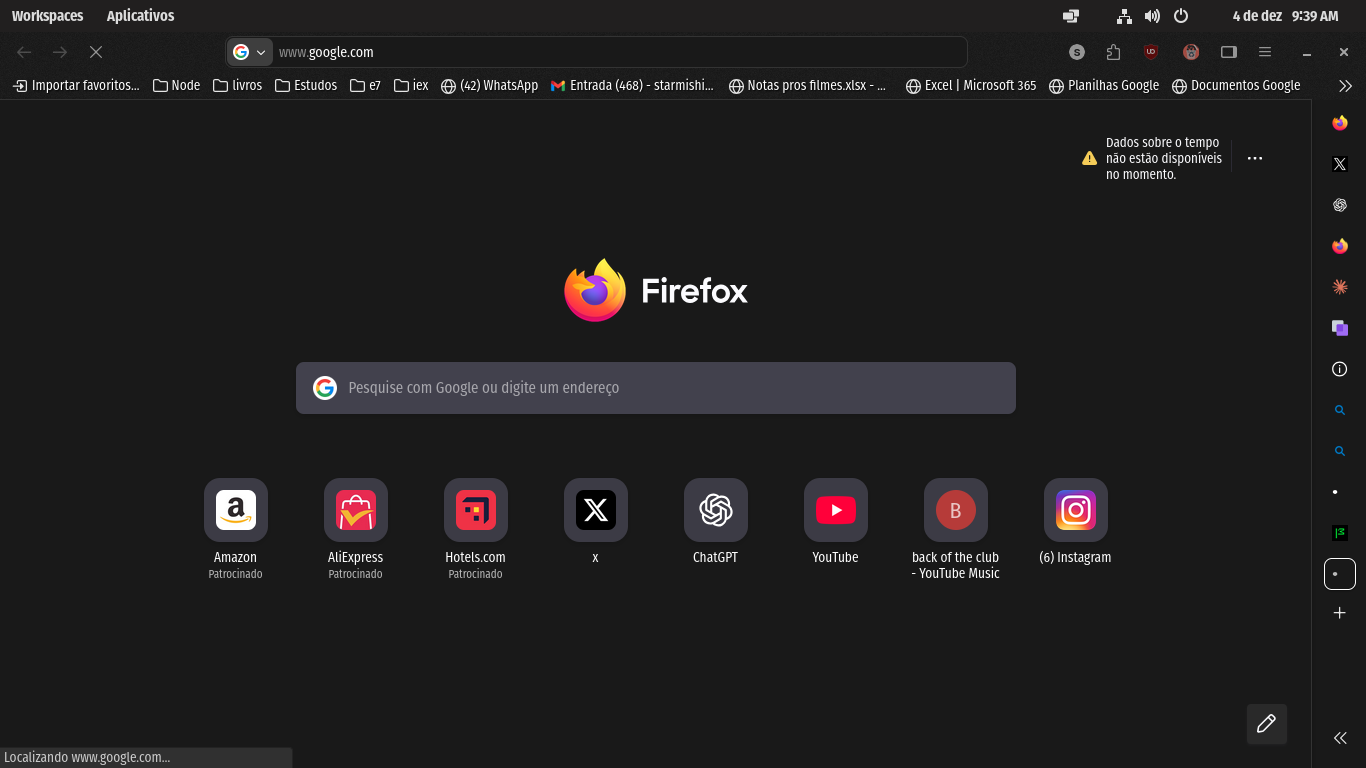The height and width of the screenshot is (768, 1366).
Task: Switch to the orange starburst vertical tab
Action: click(x=1340, y=287)
